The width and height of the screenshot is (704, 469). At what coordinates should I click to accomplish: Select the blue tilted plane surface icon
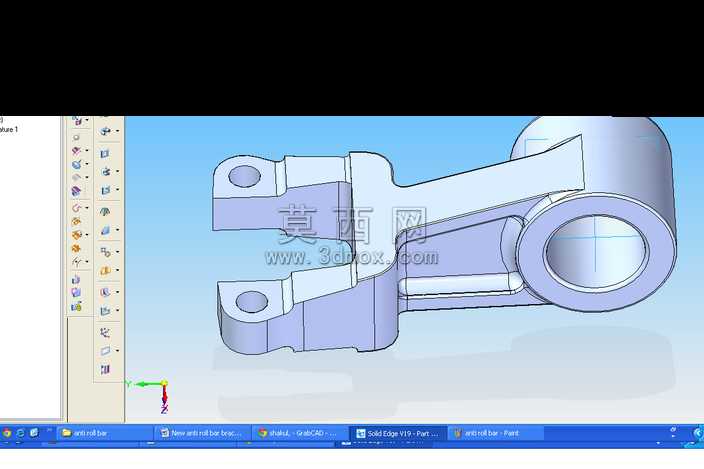pos(105,230)
